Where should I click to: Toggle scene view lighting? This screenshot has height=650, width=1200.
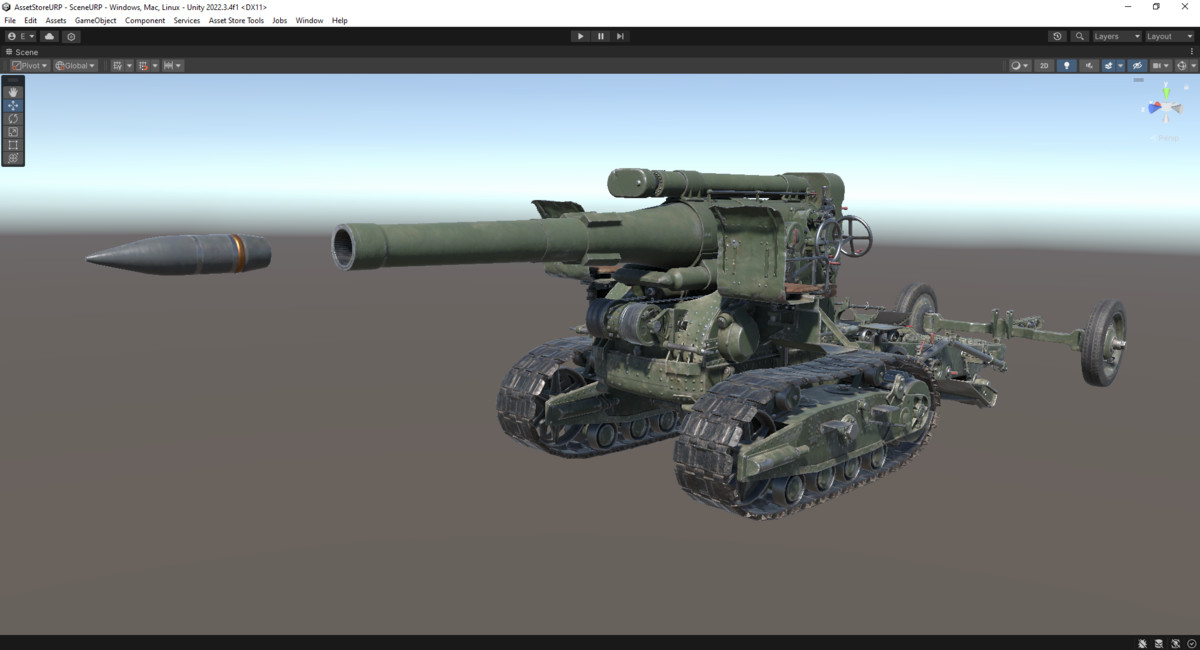tap(1066, 65)
